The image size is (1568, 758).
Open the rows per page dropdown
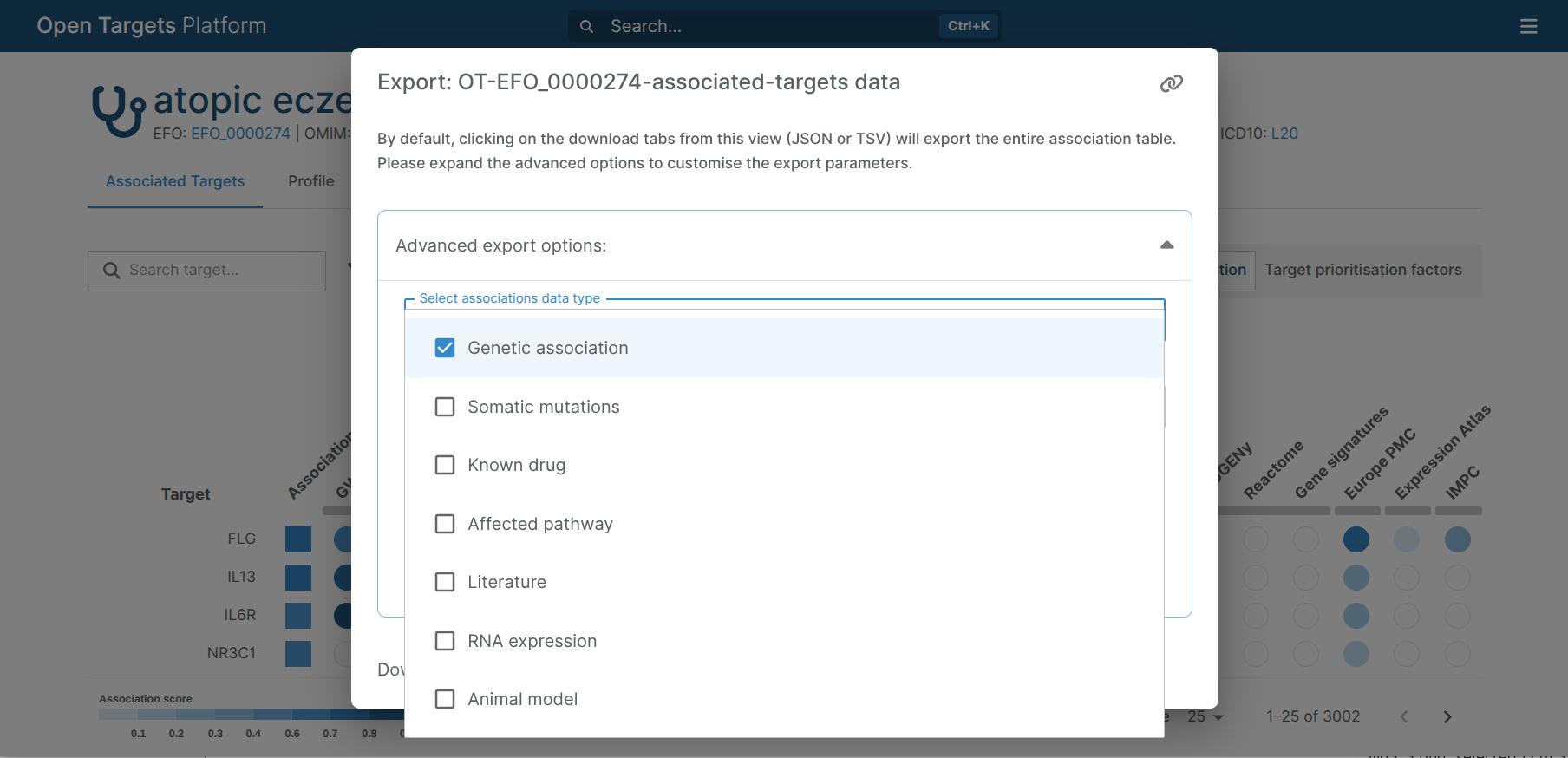pos(1205,716)
